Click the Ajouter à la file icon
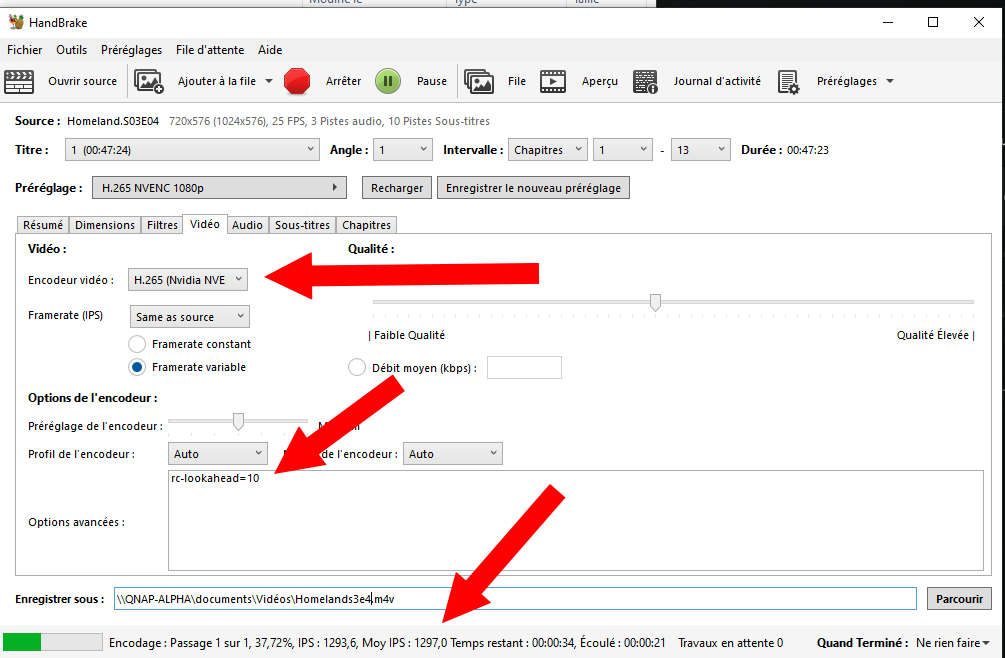Viewport: 1005px width, 658px height. pyautogui.click(x=149, y=81)
